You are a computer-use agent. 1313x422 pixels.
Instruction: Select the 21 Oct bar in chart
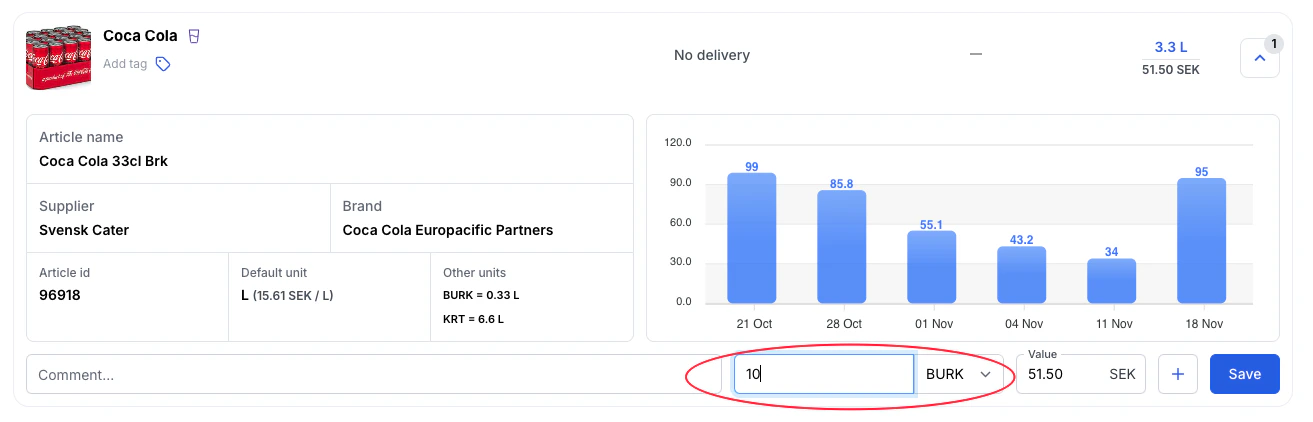tap(752, 238)
